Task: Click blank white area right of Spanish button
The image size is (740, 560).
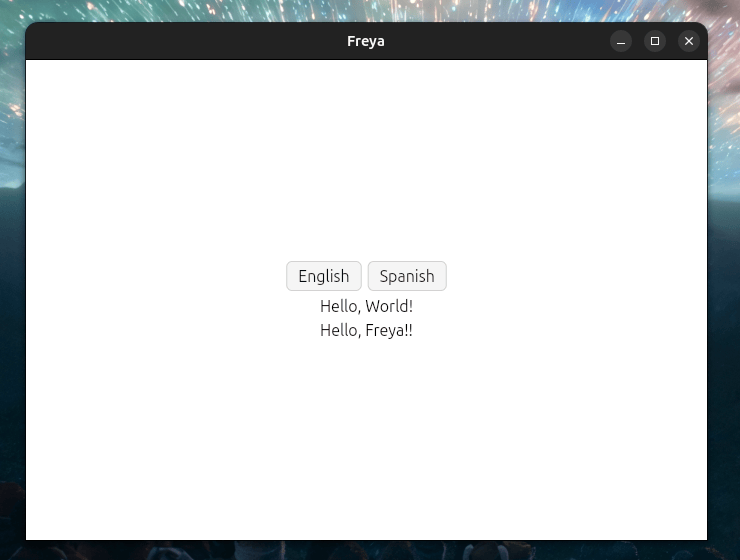Action: click(580, 276)
